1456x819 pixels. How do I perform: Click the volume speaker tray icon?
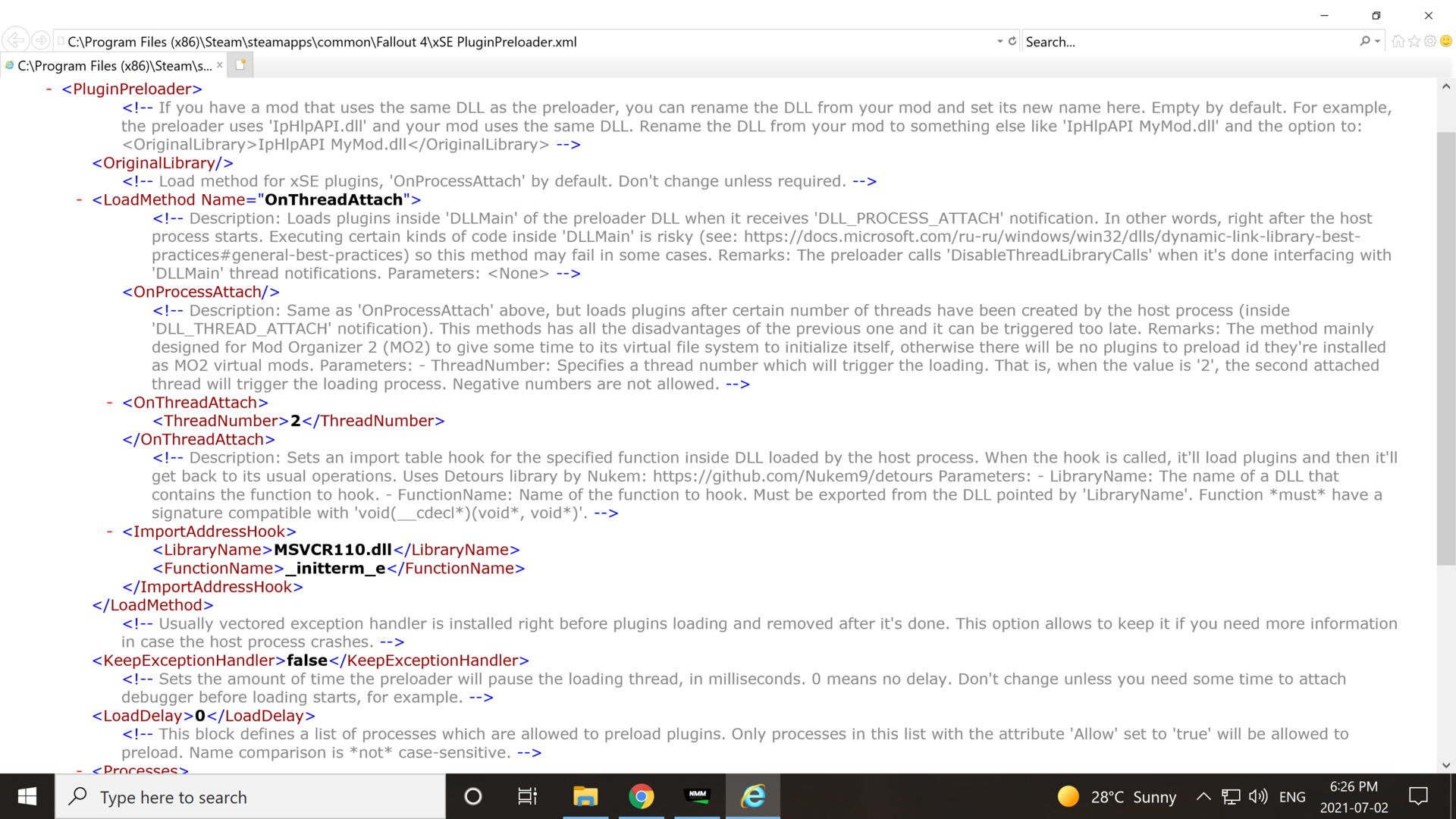1258,797
